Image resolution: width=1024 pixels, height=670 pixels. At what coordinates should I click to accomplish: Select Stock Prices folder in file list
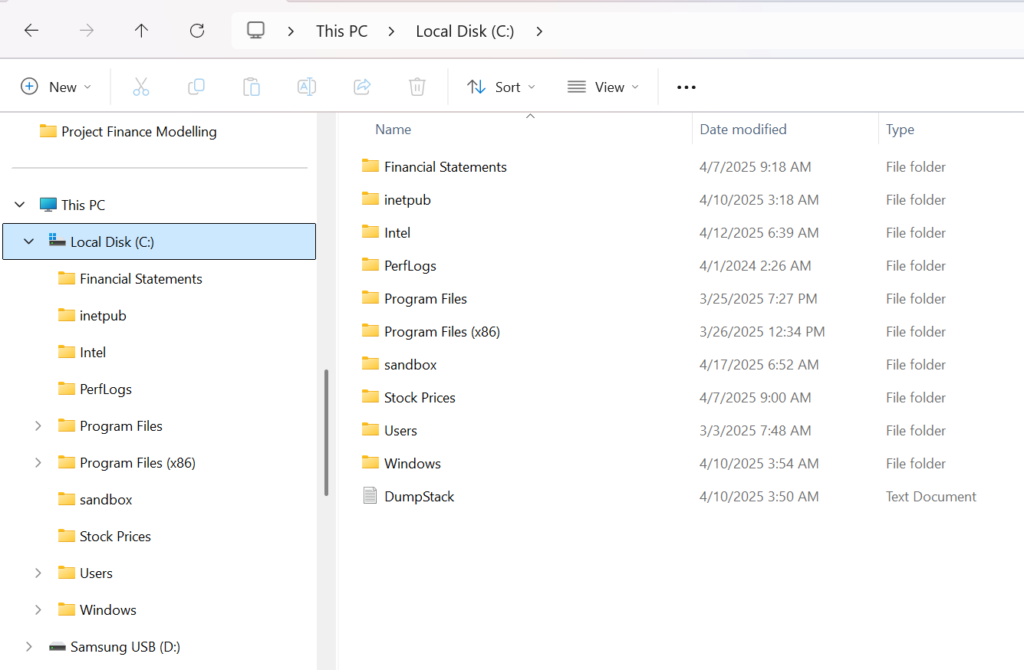pos(419,398)
